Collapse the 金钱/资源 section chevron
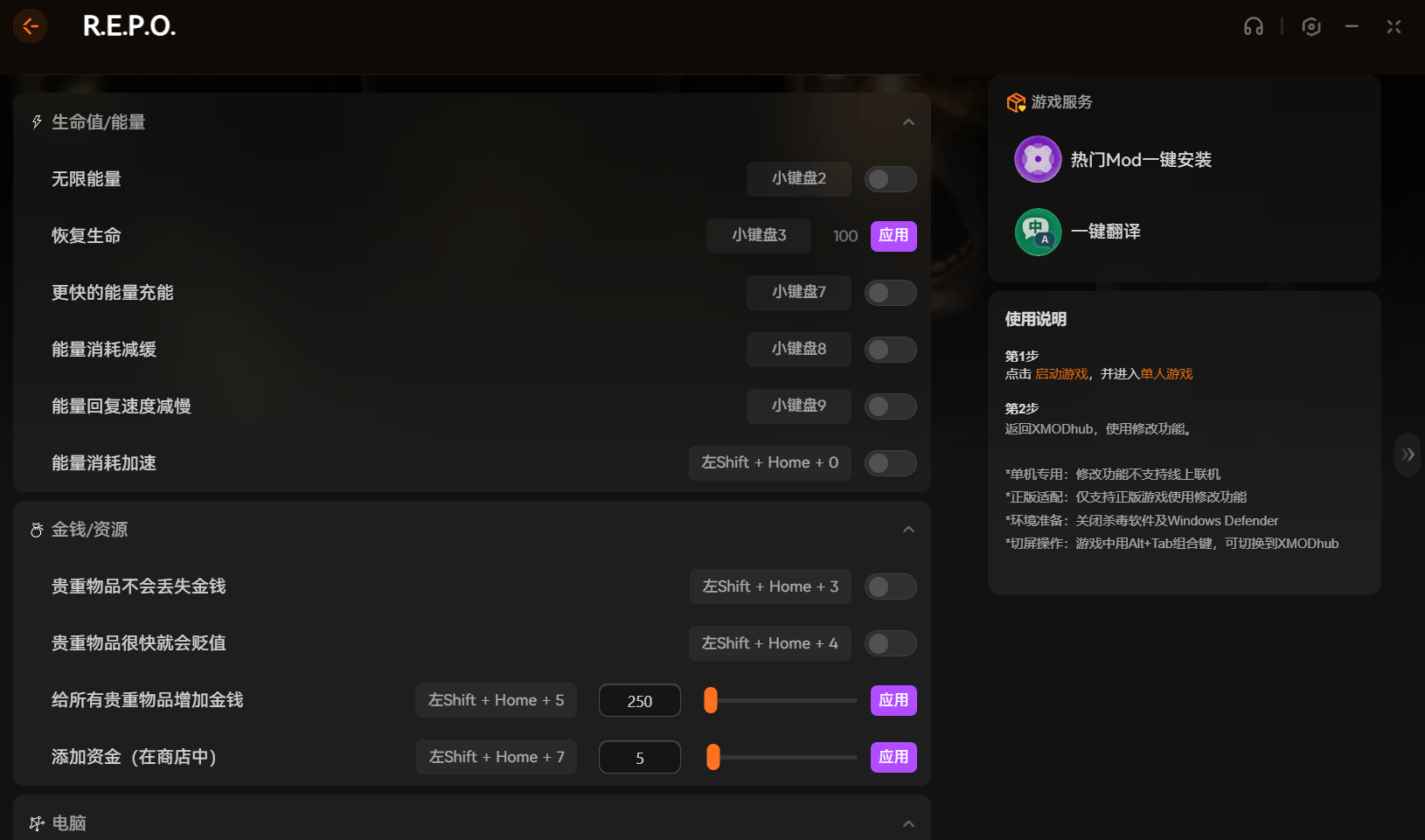The height and width of the screenshot is (840, 1425). pyautogui.click(x=908, y=530)
